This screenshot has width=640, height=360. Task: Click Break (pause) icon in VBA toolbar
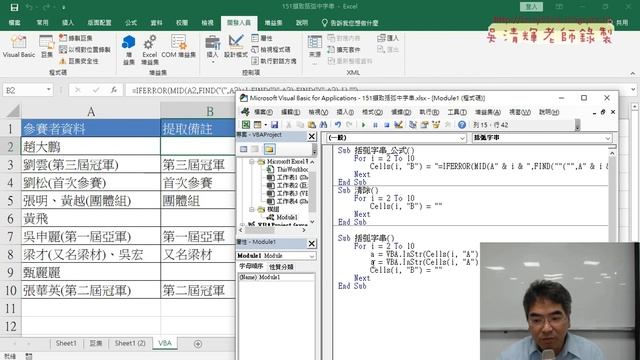375,124
